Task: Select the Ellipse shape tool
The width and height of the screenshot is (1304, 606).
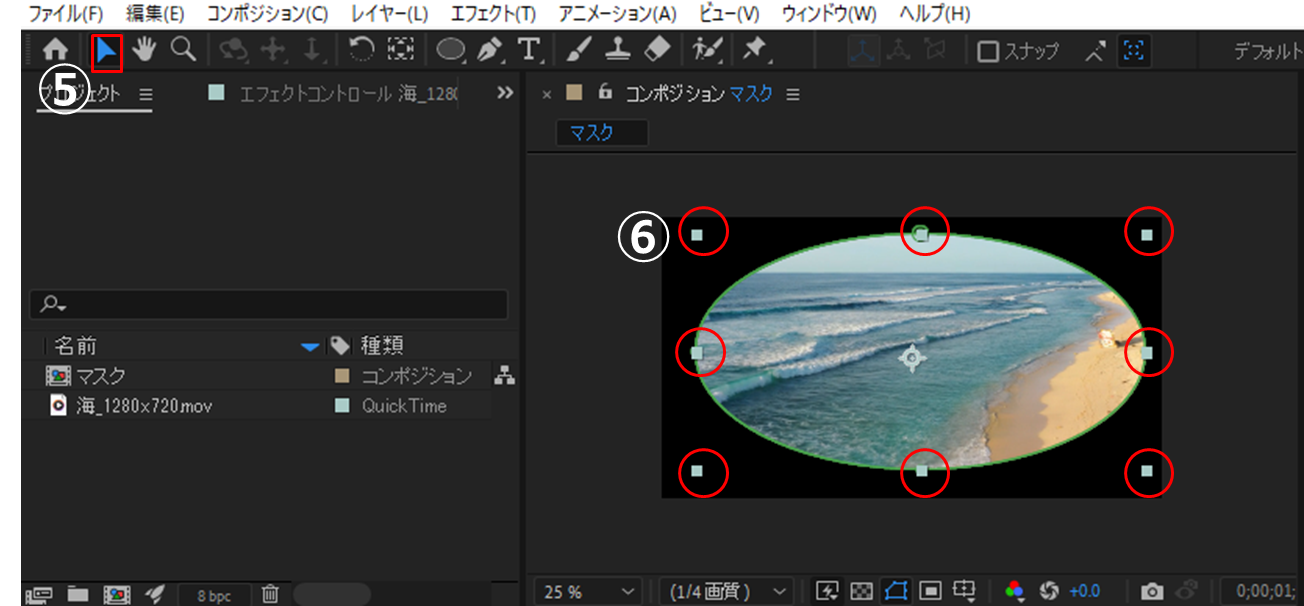Action: coord(451,50)
